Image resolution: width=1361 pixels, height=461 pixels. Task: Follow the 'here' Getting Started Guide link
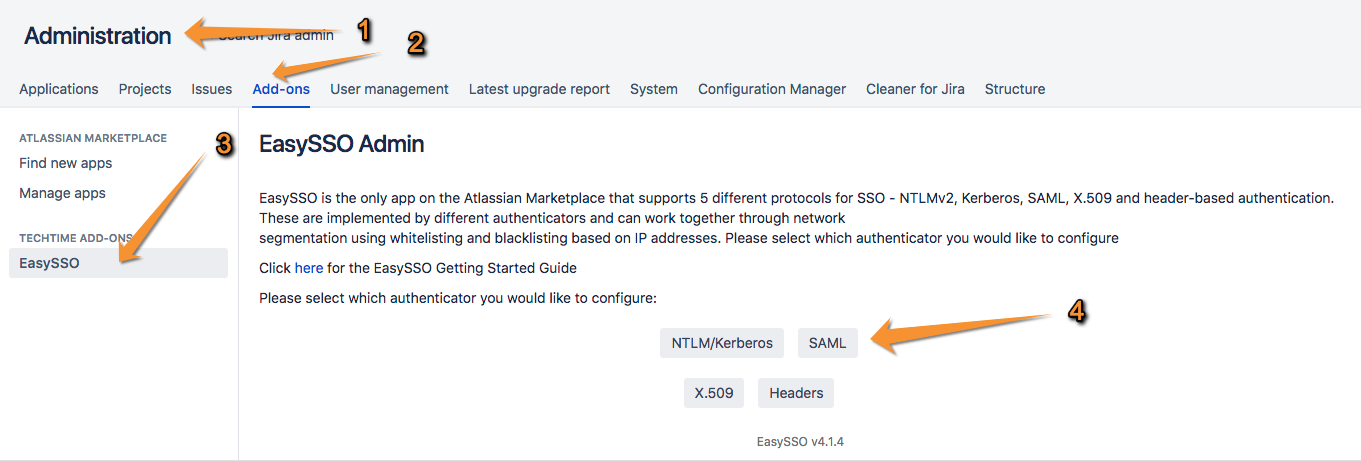[309, 268]
